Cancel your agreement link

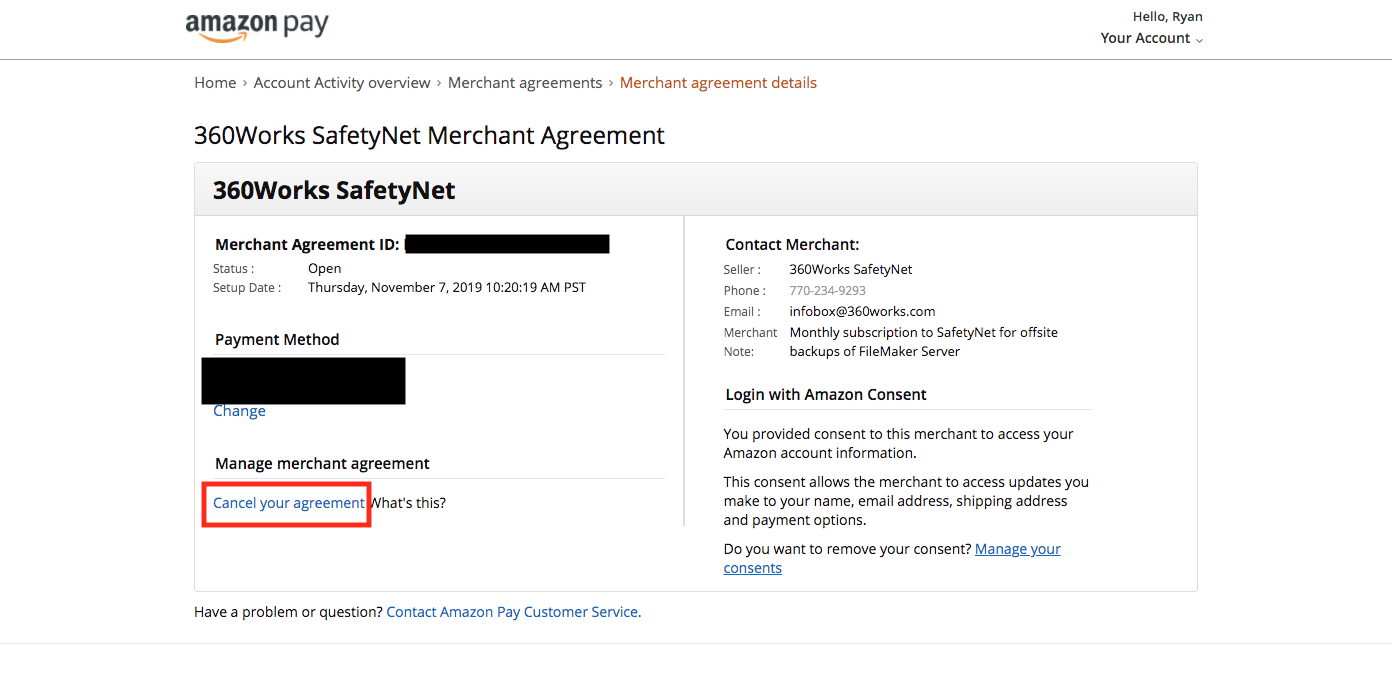[289, 503]
